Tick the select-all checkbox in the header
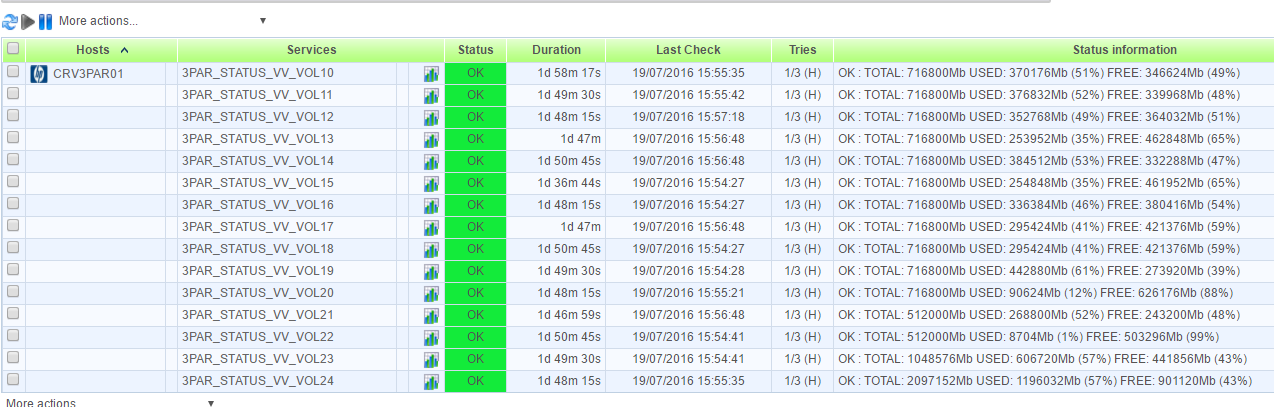Screen dimensions: 1274x407 click(x=13, y=49)
